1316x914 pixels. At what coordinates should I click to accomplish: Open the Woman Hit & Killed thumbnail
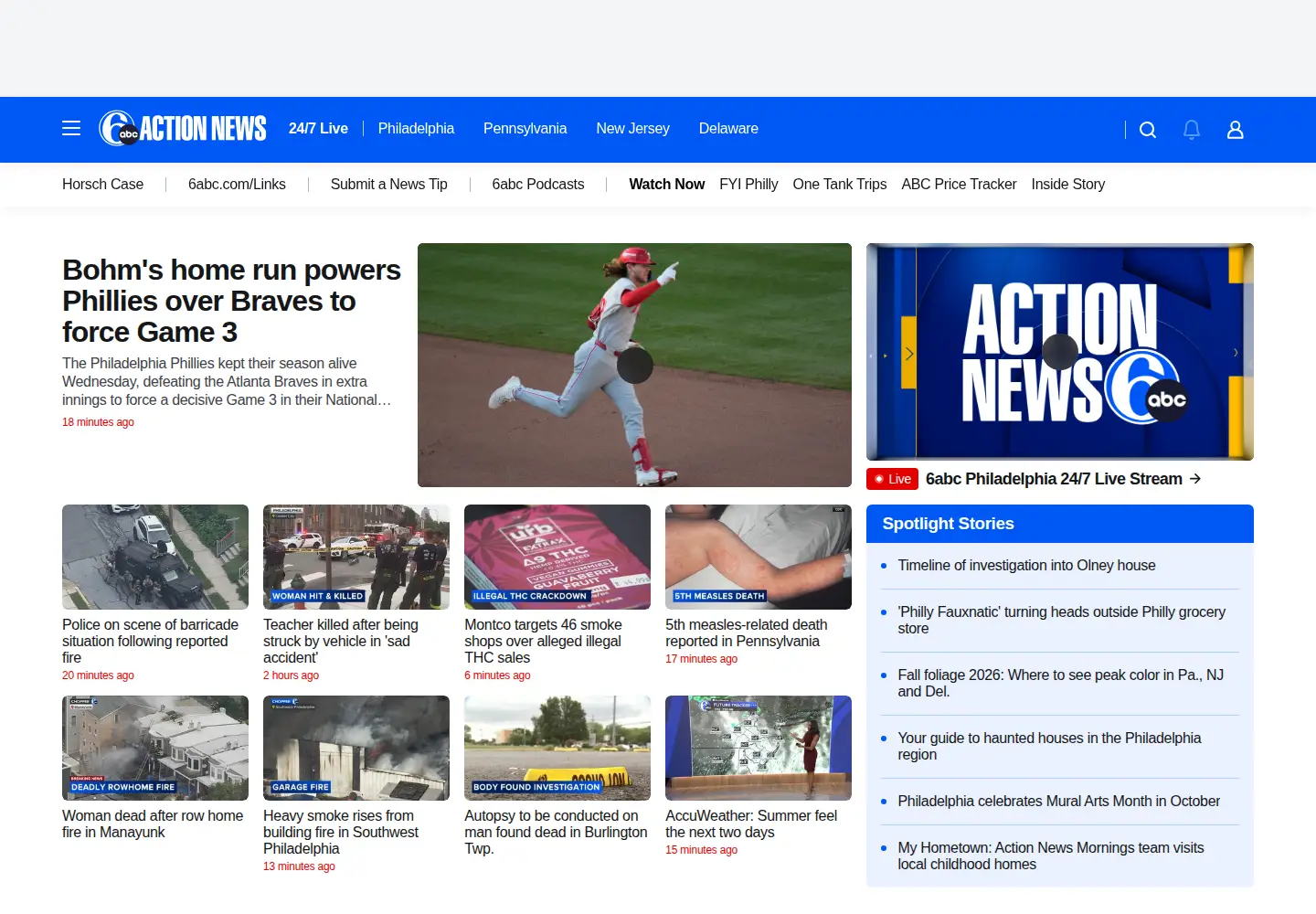[356, 557]
